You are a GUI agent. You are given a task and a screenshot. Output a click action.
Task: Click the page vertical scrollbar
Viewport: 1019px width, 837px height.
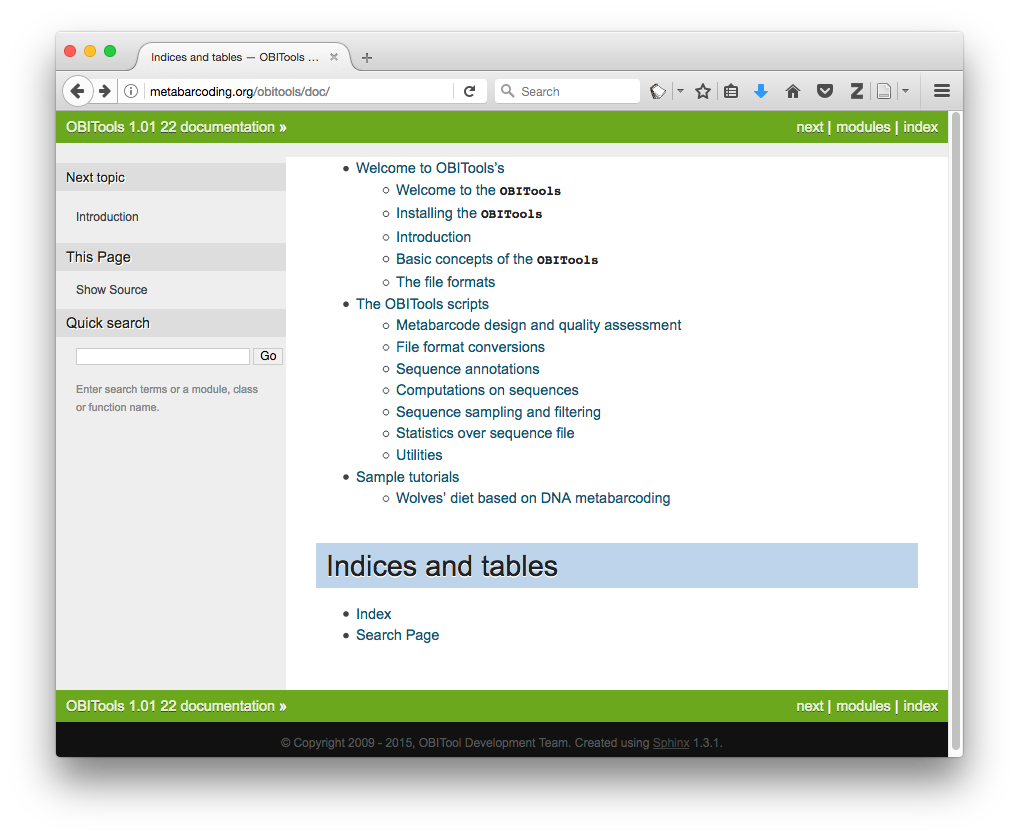coord(955,430)
